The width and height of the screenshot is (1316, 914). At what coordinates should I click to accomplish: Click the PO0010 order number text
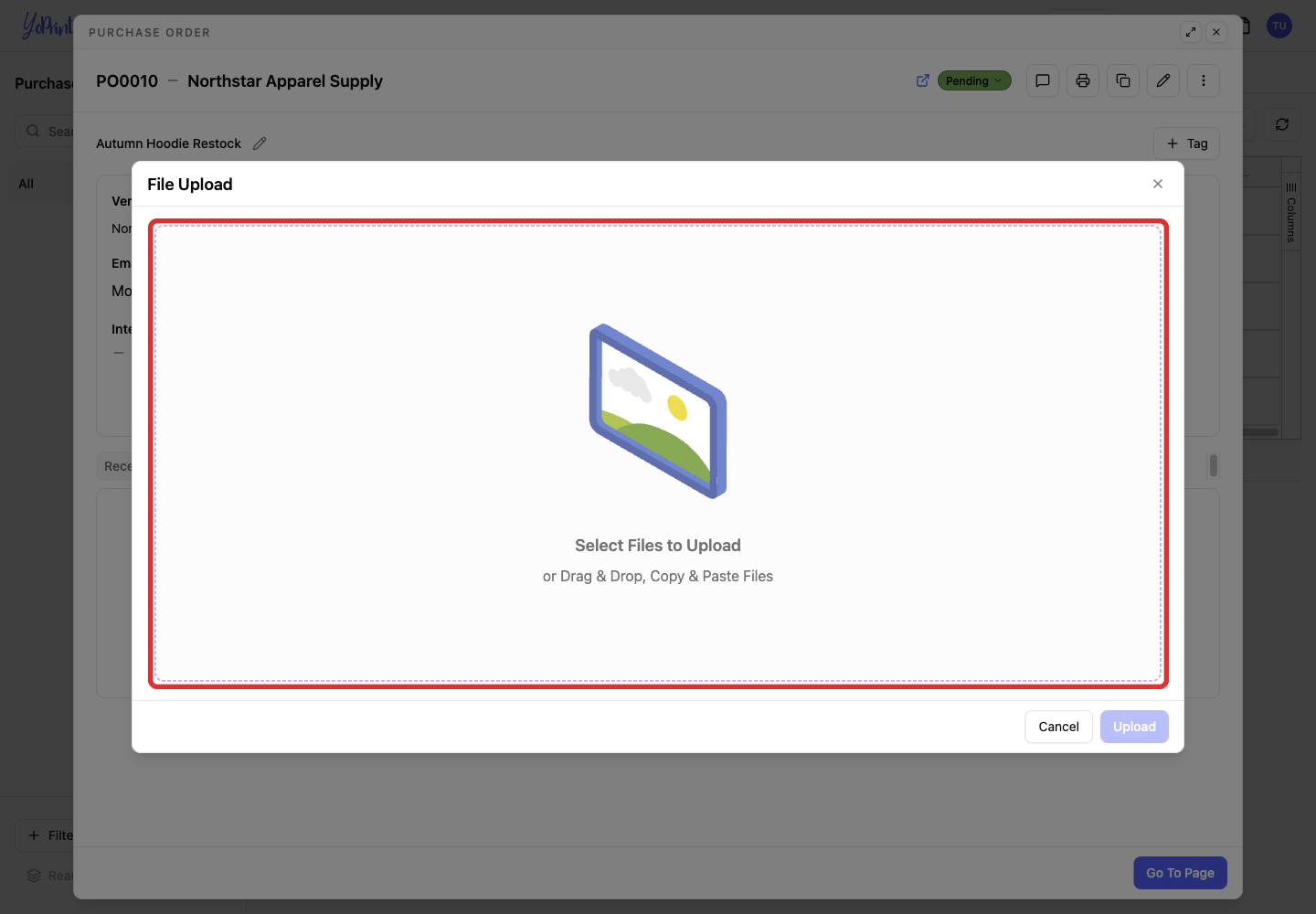[127, 81]
